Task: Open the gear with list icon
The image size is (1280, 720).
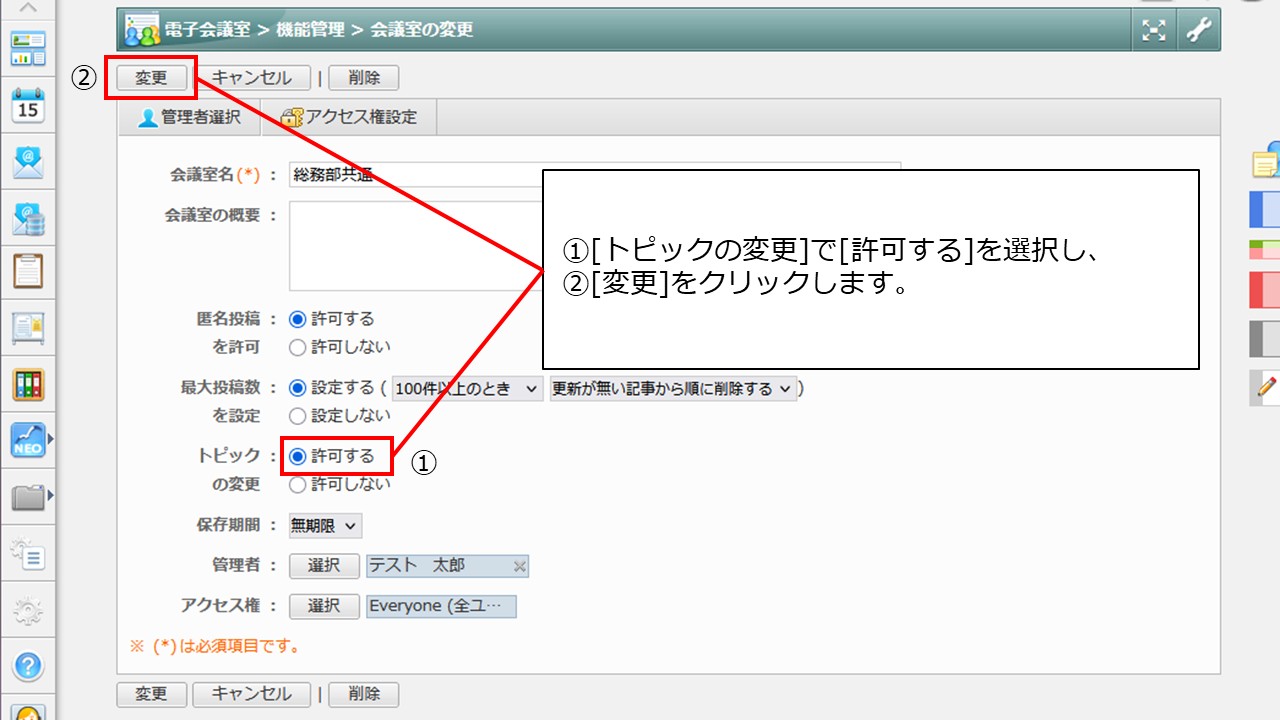Action: tap(28, 553)
